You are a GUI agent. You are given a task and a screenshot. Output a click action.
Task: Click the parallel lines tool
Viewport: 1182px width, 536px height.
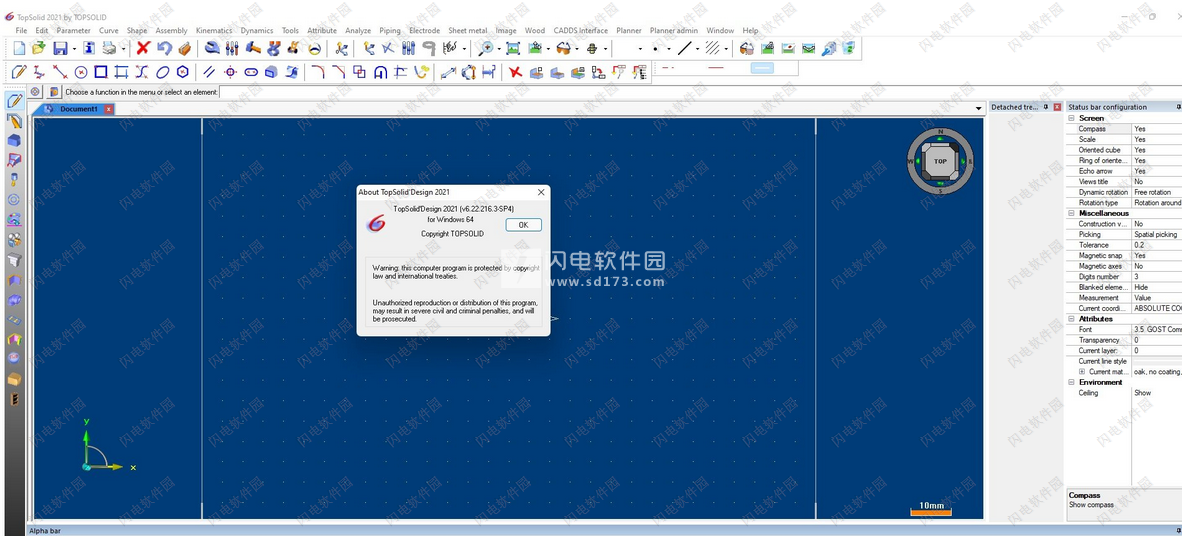click(210, 72)
